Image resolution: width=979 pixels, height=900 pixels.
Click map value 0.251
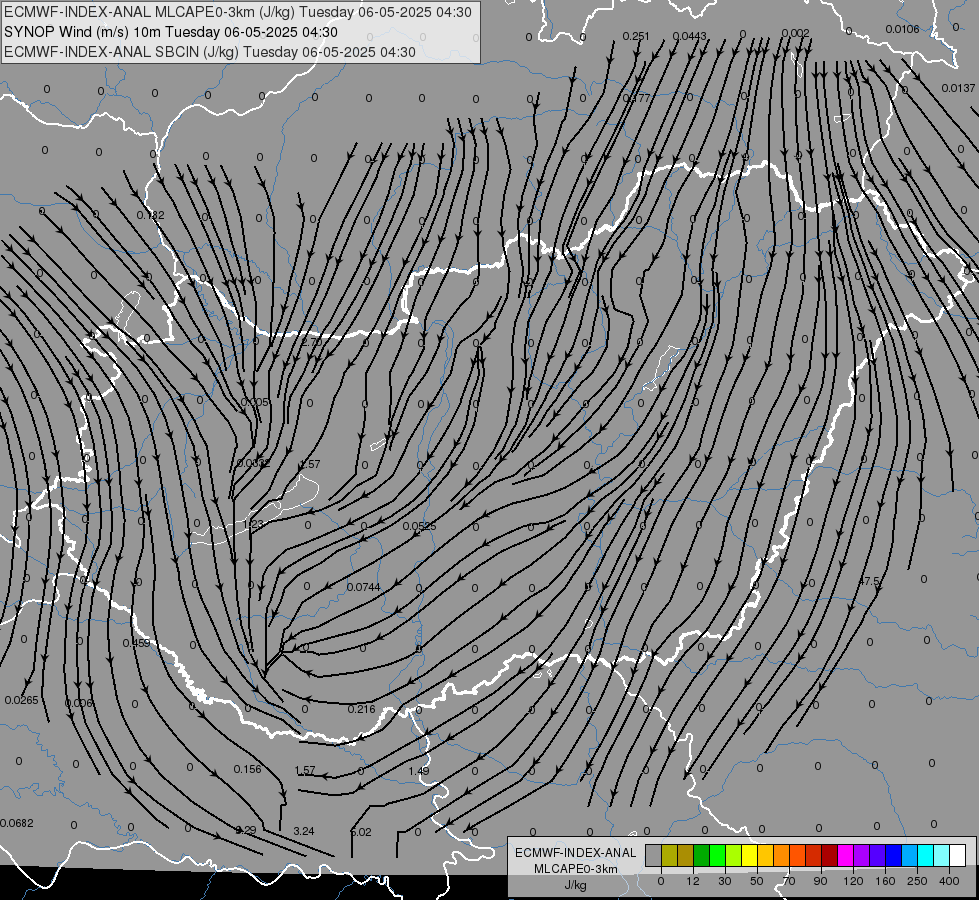(x=636, y=36)
